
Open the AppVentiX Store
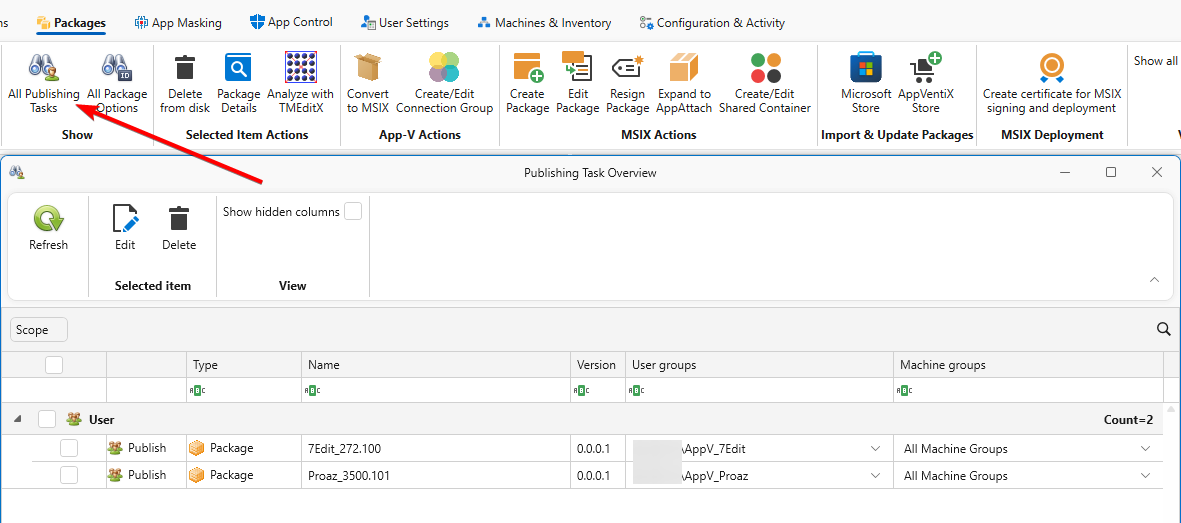pos(926,83)
